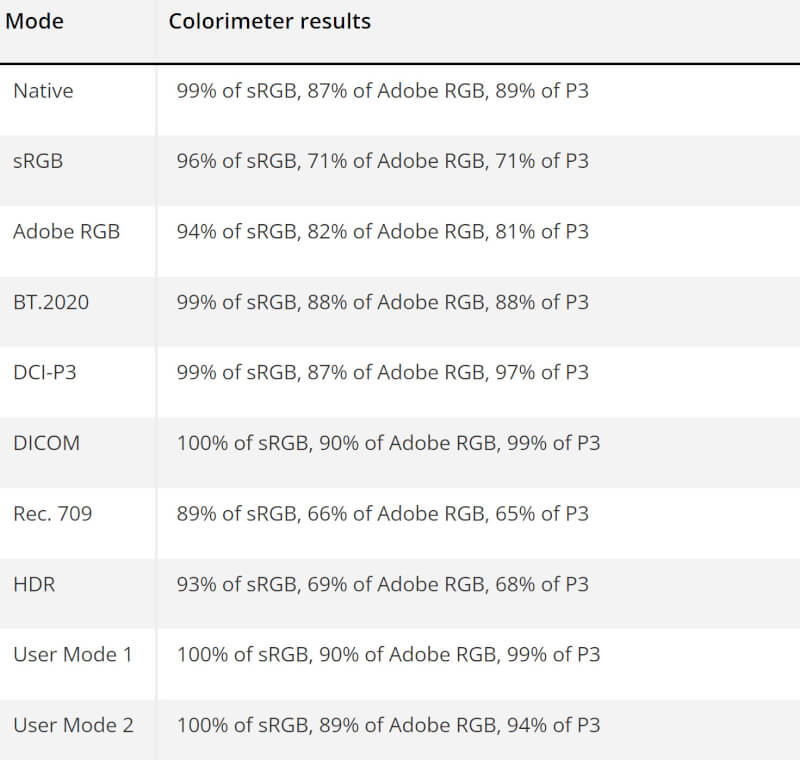Click the Colorimeter results column header
This screenshot has height=760, width=800.
click(269, 21)
